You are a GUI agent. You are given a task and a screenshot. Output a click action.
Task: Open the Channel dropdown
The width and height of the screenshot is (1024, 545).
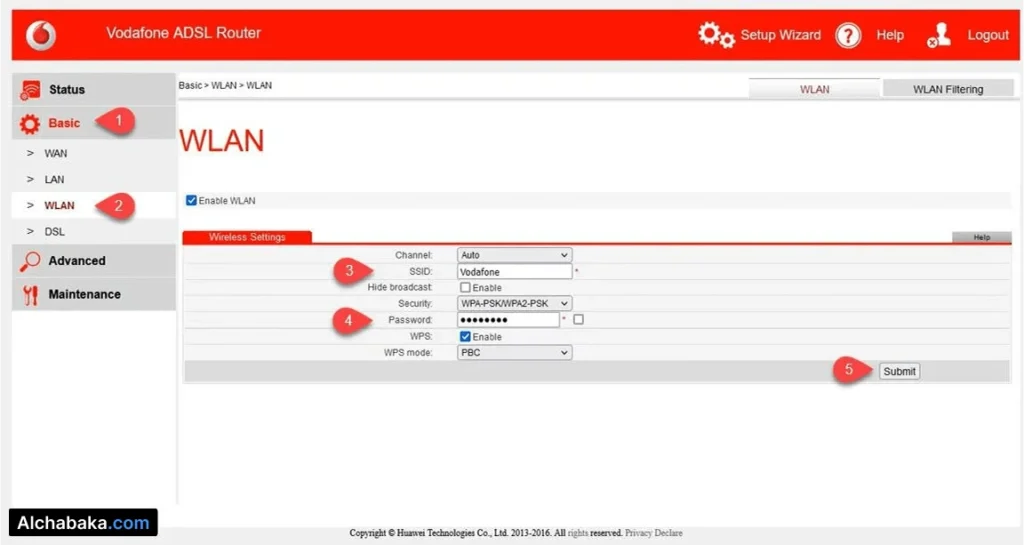tap(515, 255)
